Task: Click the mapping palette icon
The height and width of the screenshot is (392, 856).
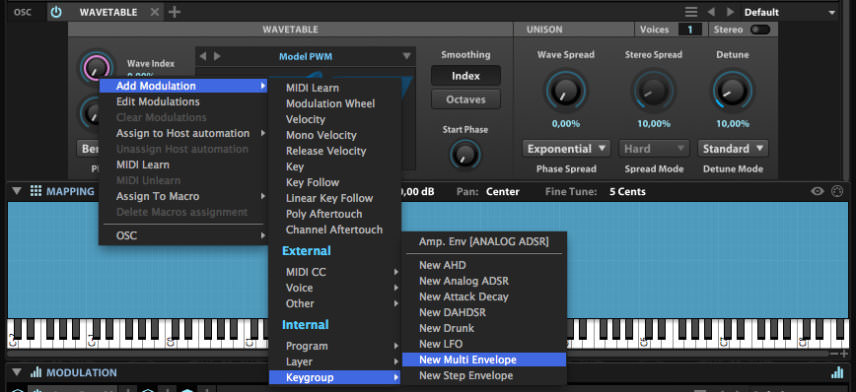Action: tap(836, 191)
